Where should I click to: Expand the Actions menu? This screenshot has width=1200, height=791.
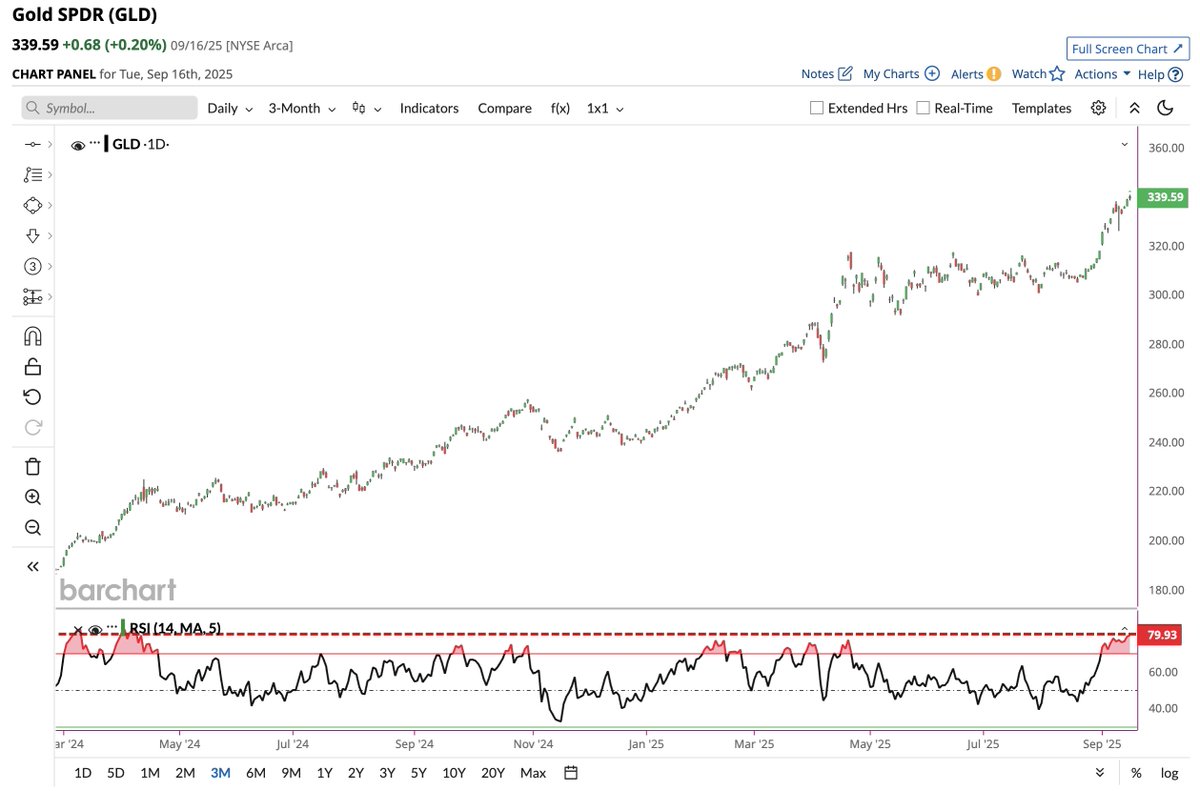tap(1102, 74)
